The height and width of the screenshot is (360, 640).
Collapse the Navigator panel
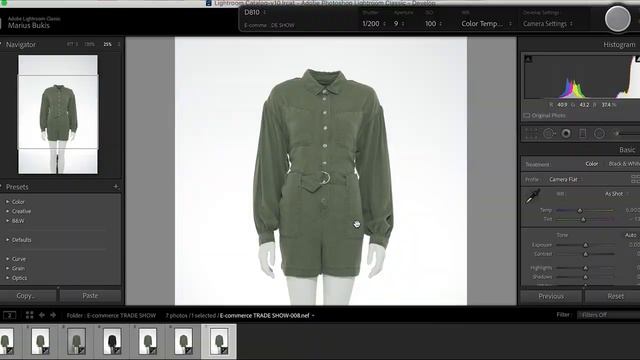tap(20, 44)
